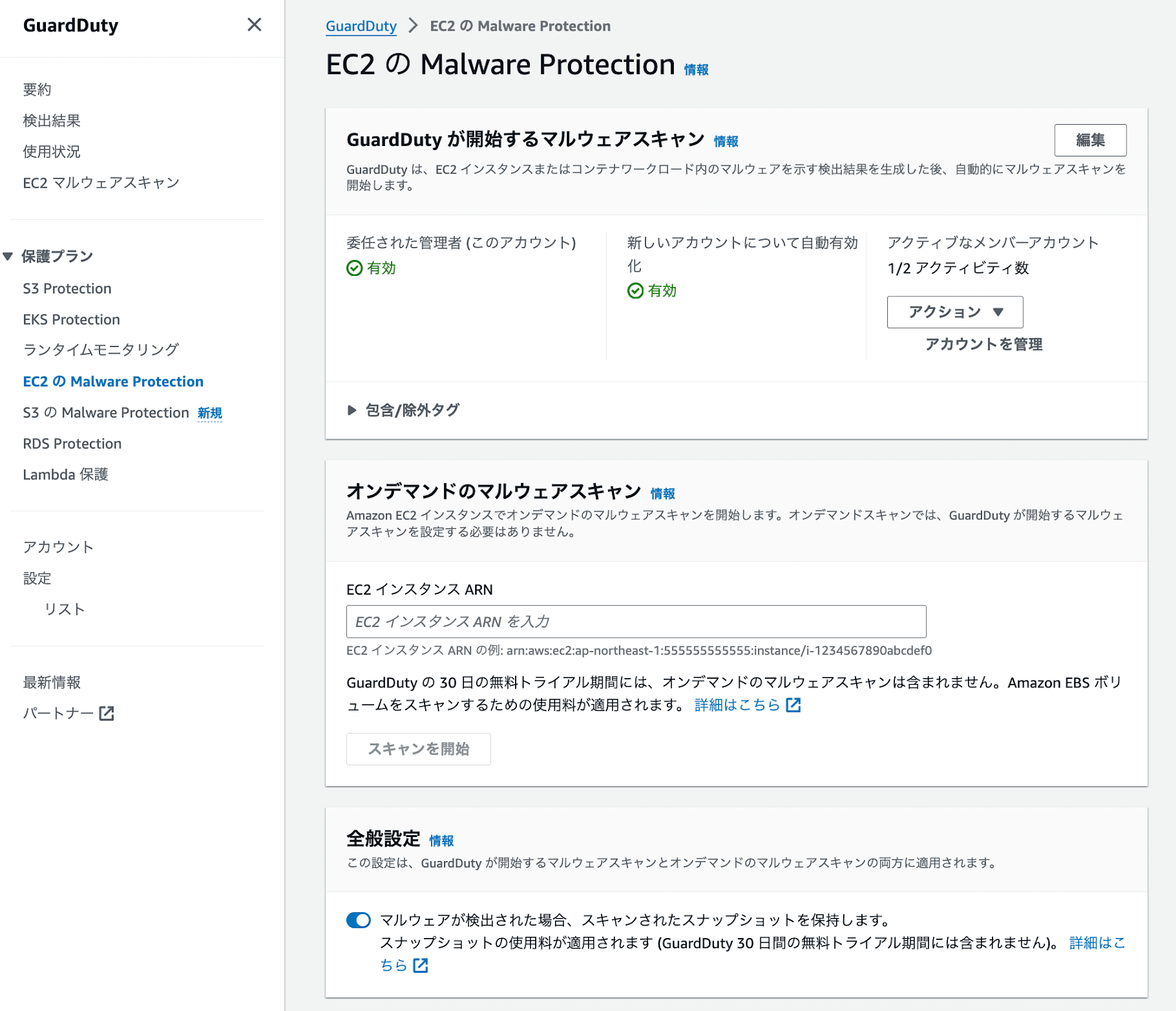Toggle snapshot retention switch

click(359, 920)
